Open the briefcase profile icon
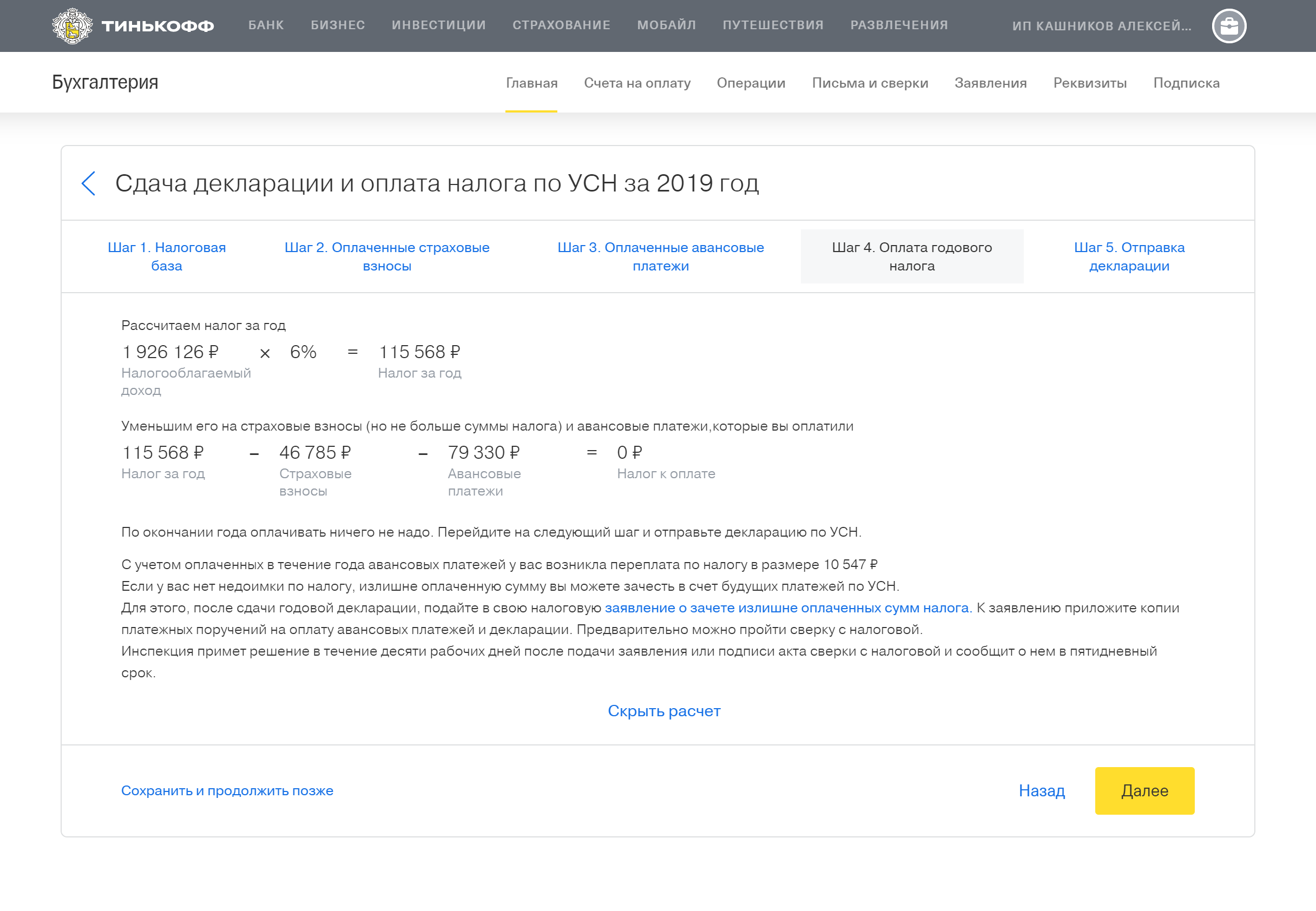This screenshot has height=911, width=1316. coord(1229,25)
